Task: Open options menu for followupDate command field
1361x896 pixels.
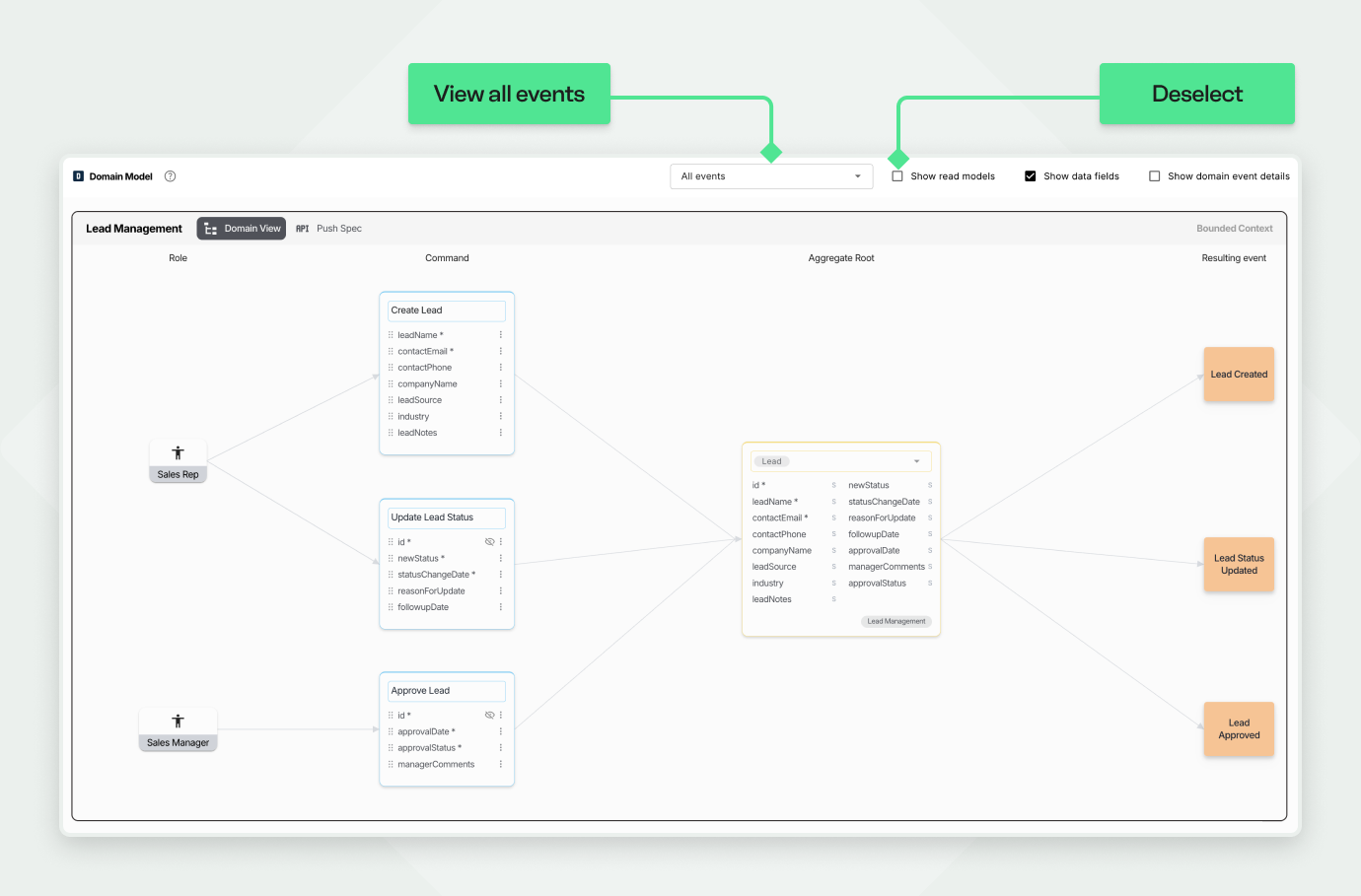Action: pyautogui.click(x=501, y=607)
